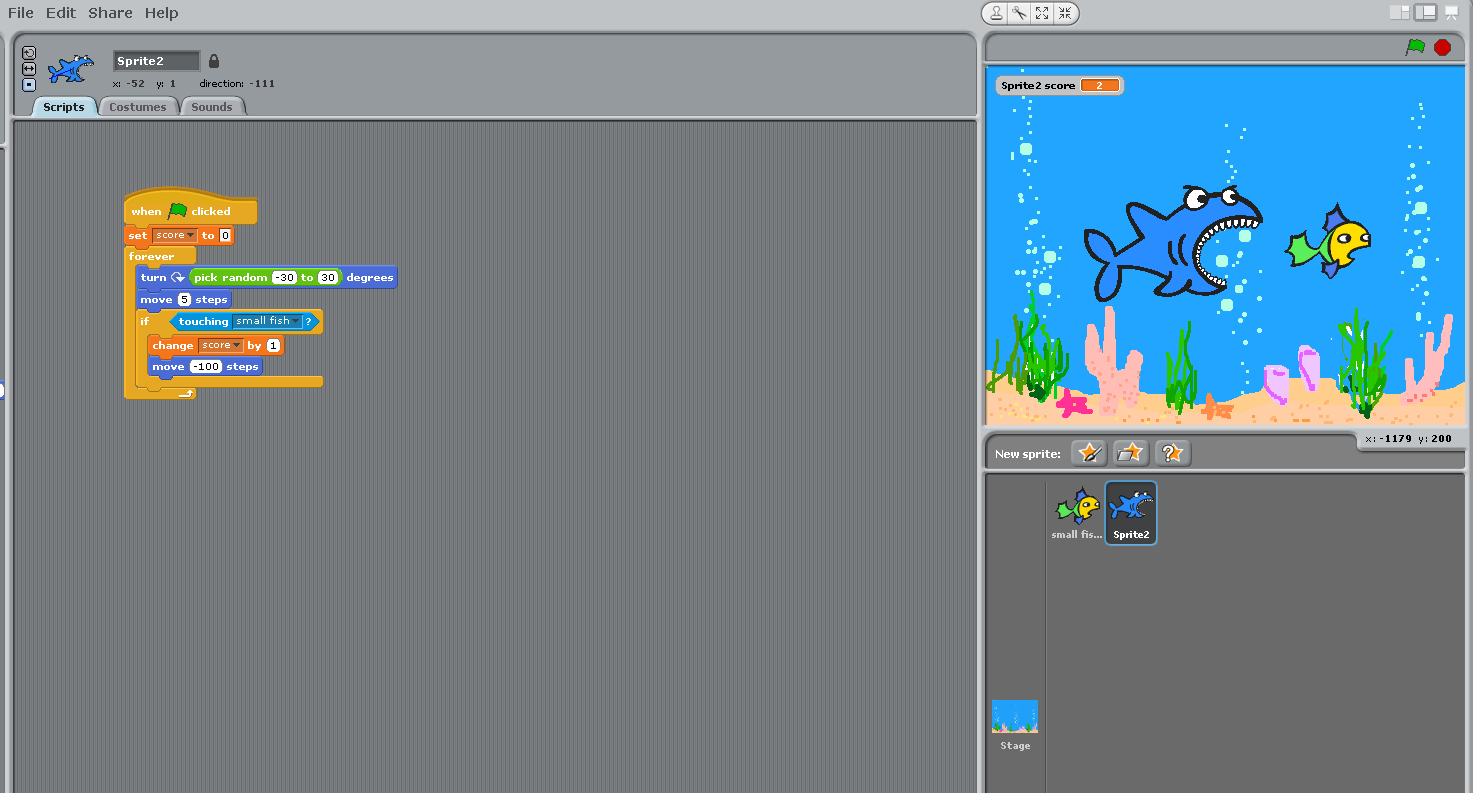Toggle the sprite drag lock icon
1473x793 pixels.
coord(213,61)
